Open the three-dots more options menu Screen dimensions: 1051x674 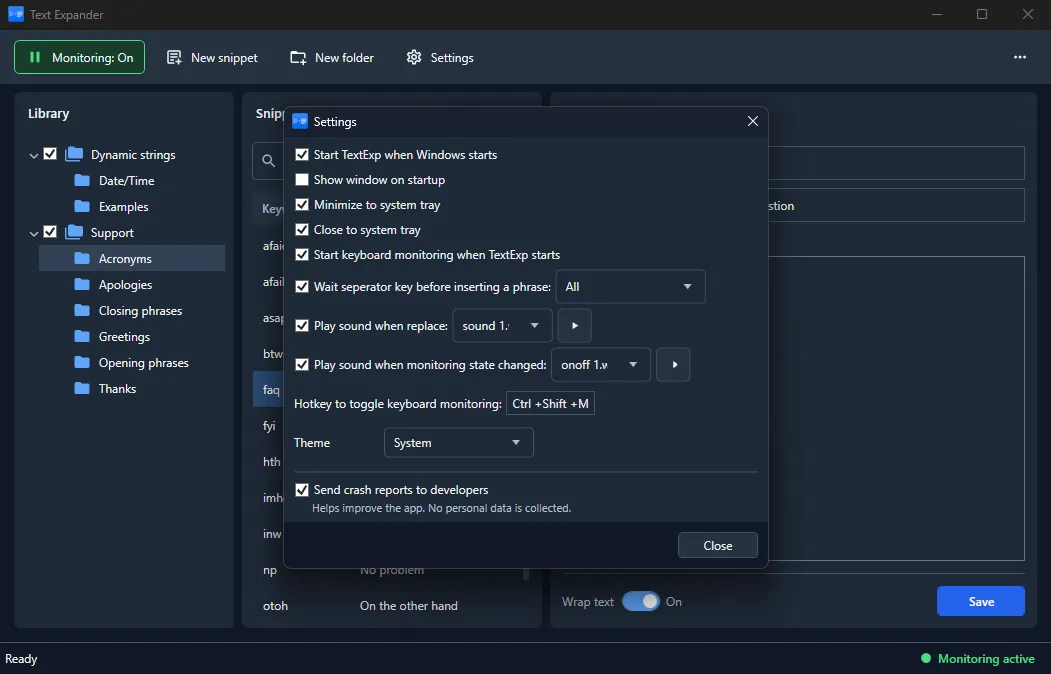point(1019,57)
